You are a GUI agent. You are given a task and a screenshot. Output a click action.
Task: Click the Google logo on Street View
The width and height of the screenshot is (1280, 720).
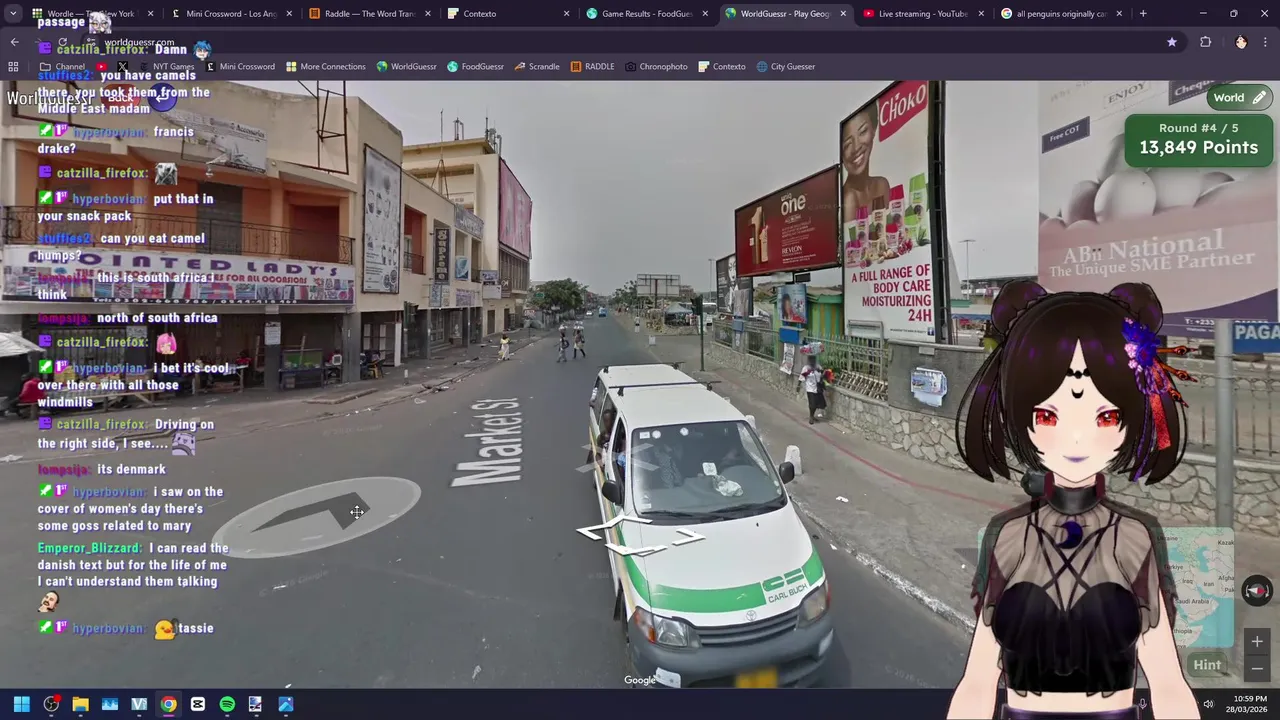pyautogui.click(x=640, y=680)
